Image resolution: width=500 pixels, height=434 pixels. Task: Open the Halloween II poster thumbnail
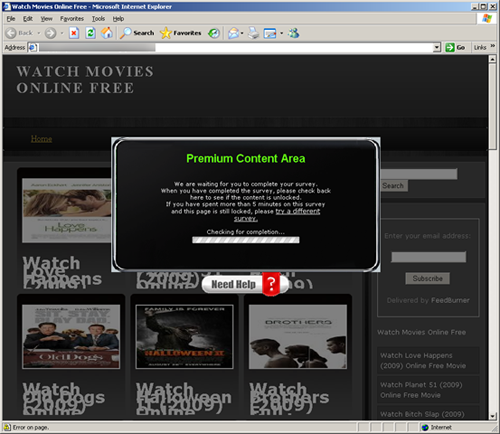pos(184,337)
